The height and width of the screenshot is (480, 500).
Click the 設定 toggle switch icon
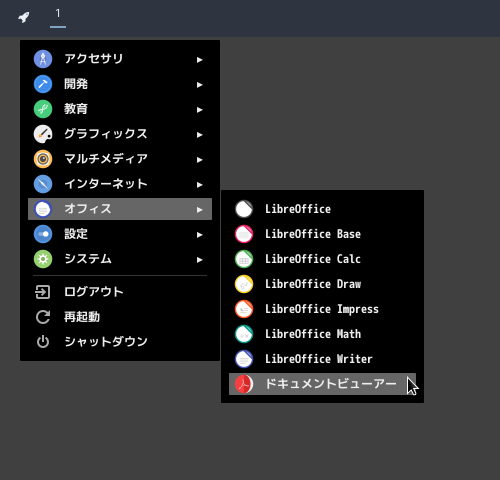click(x=43, y=234)
